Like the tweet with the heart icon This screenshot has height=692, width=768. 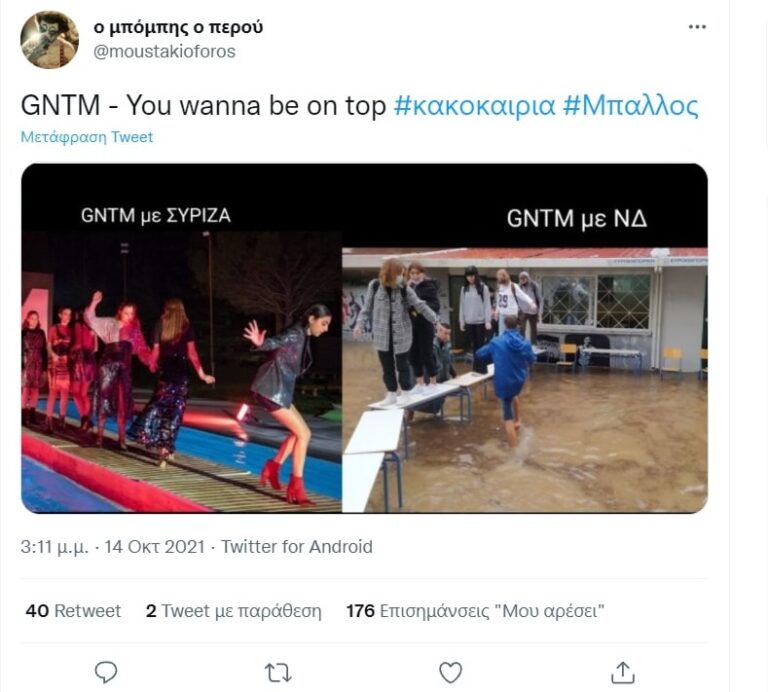point(451,672)
